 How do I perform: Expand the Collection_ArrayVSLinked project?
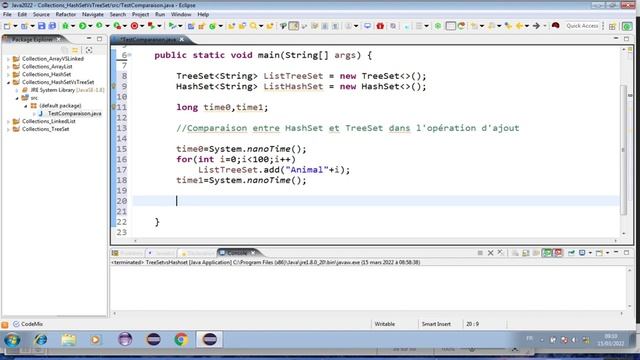[8, 59]
